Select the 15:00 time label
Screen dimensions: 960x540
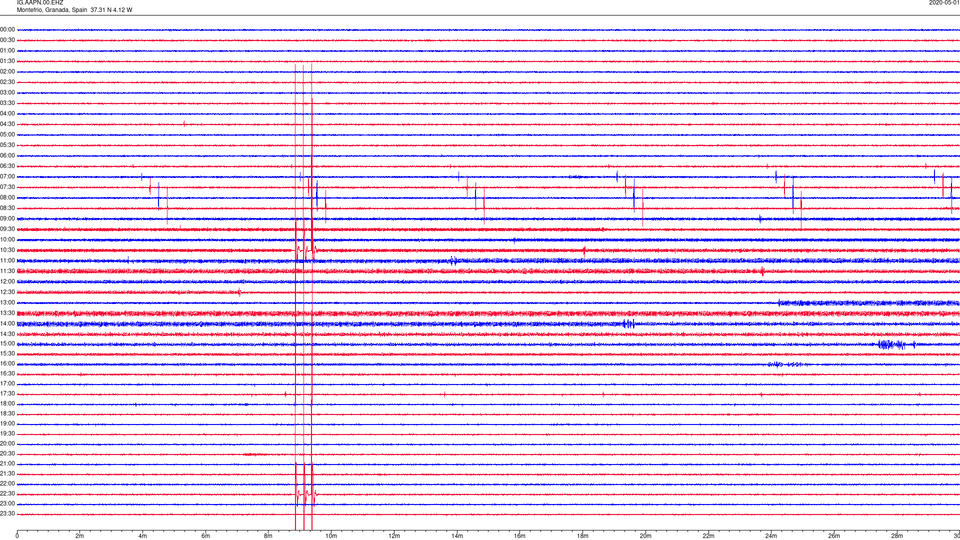pyautogui.click(x=7, y=344)
